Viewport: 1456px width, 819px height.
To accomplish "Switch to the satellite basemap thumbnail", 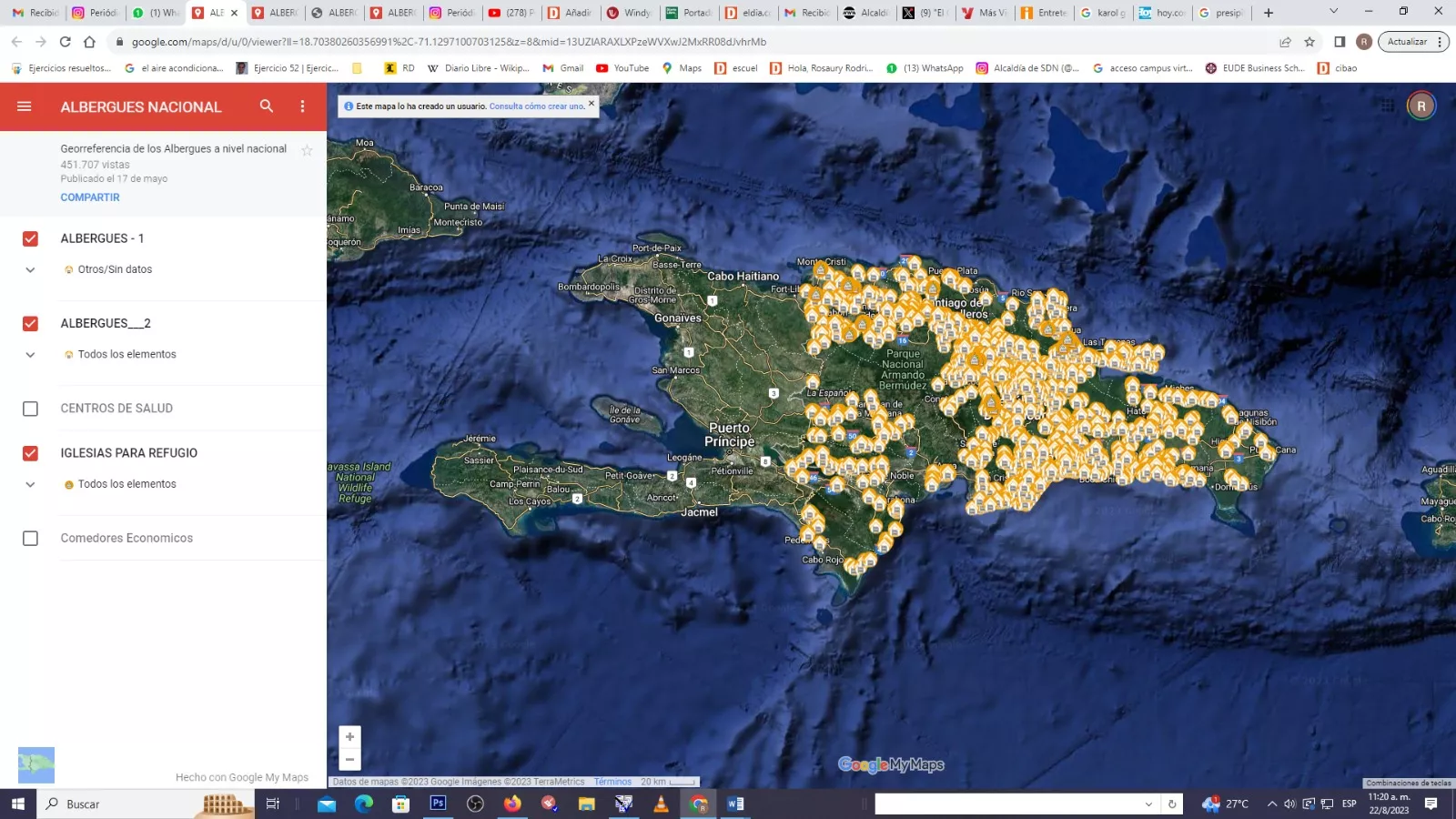I will click(x=36, y=765).
